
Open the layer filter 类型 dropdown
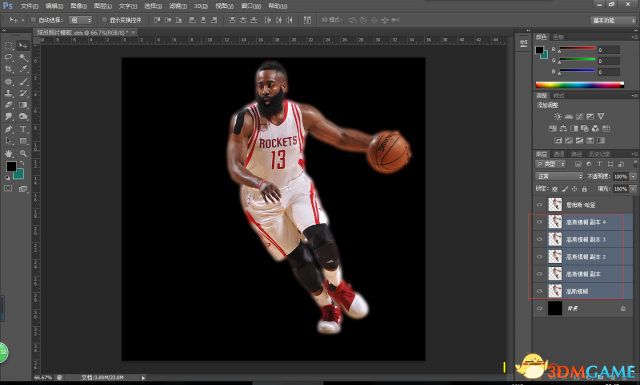point(551,164)
